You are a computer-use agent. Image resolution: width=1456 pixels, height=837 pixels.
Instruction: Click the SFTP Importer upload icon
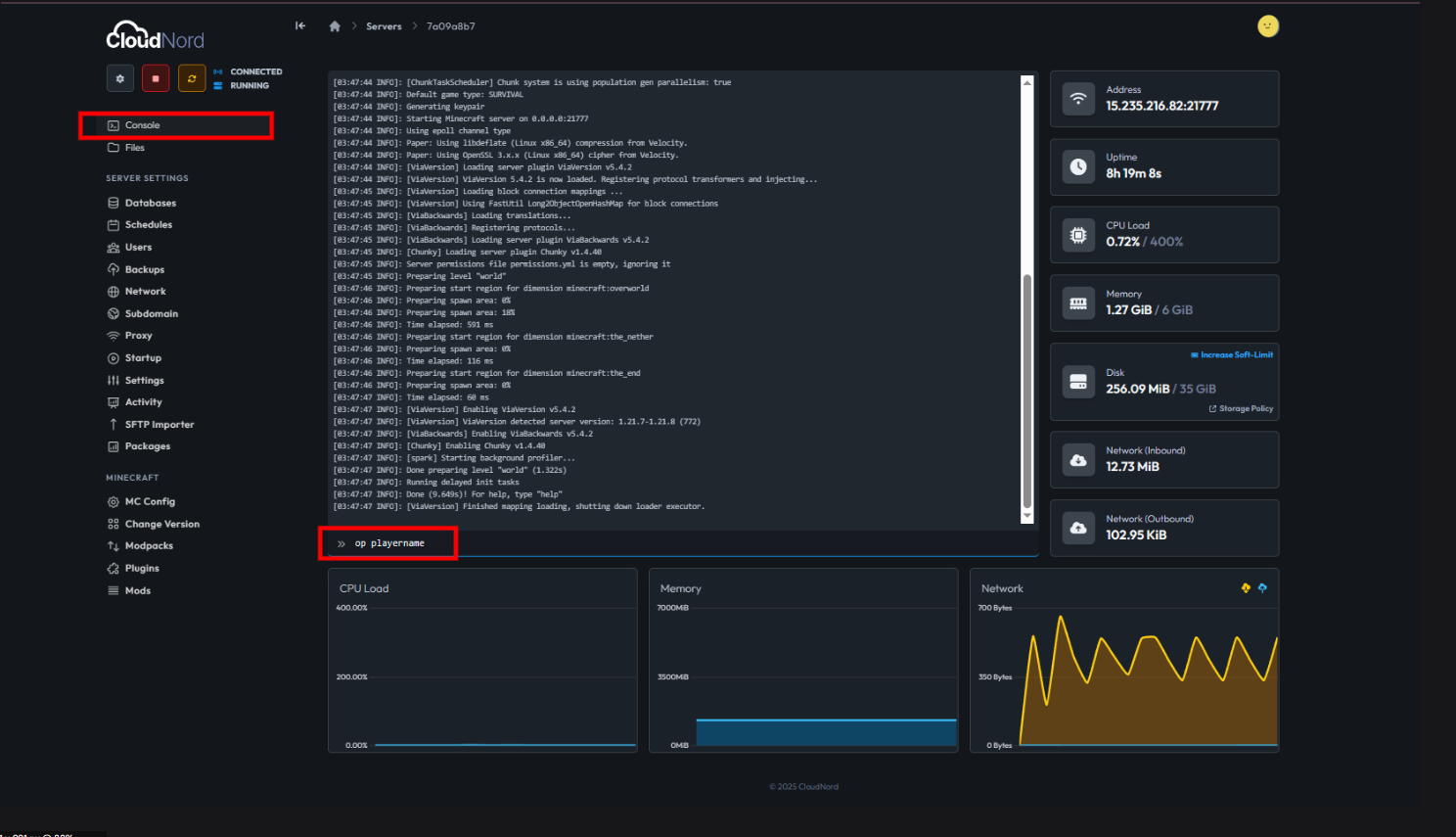click(114, 425)
